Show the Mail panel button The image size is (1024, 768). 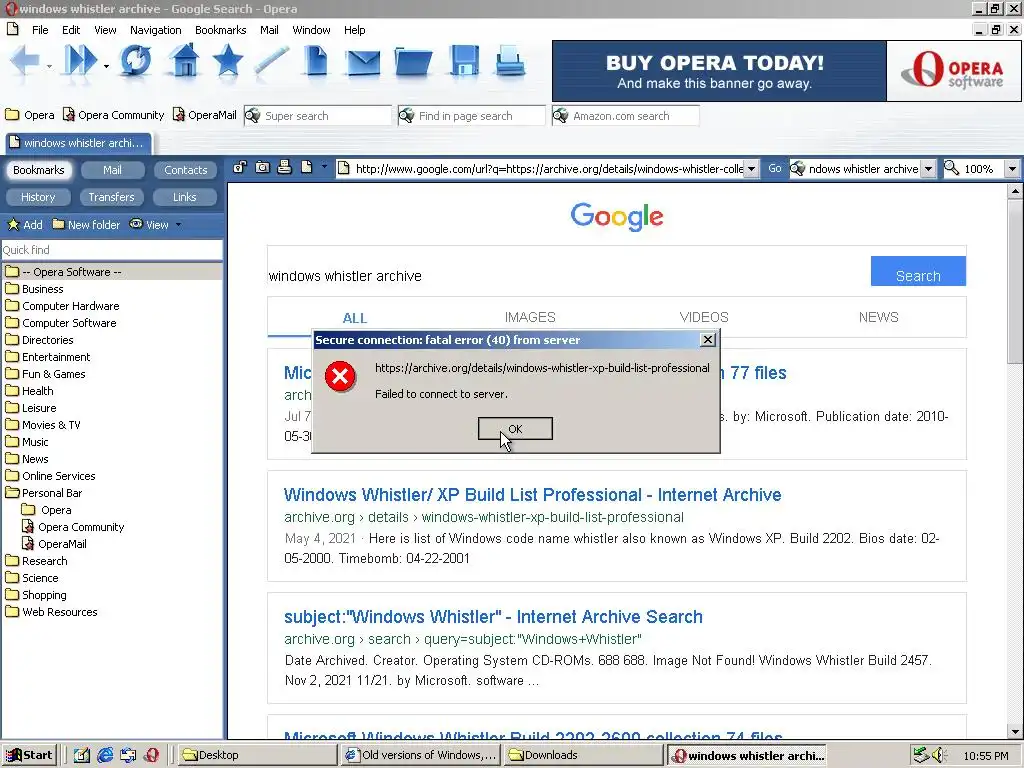tap(112, 170)
